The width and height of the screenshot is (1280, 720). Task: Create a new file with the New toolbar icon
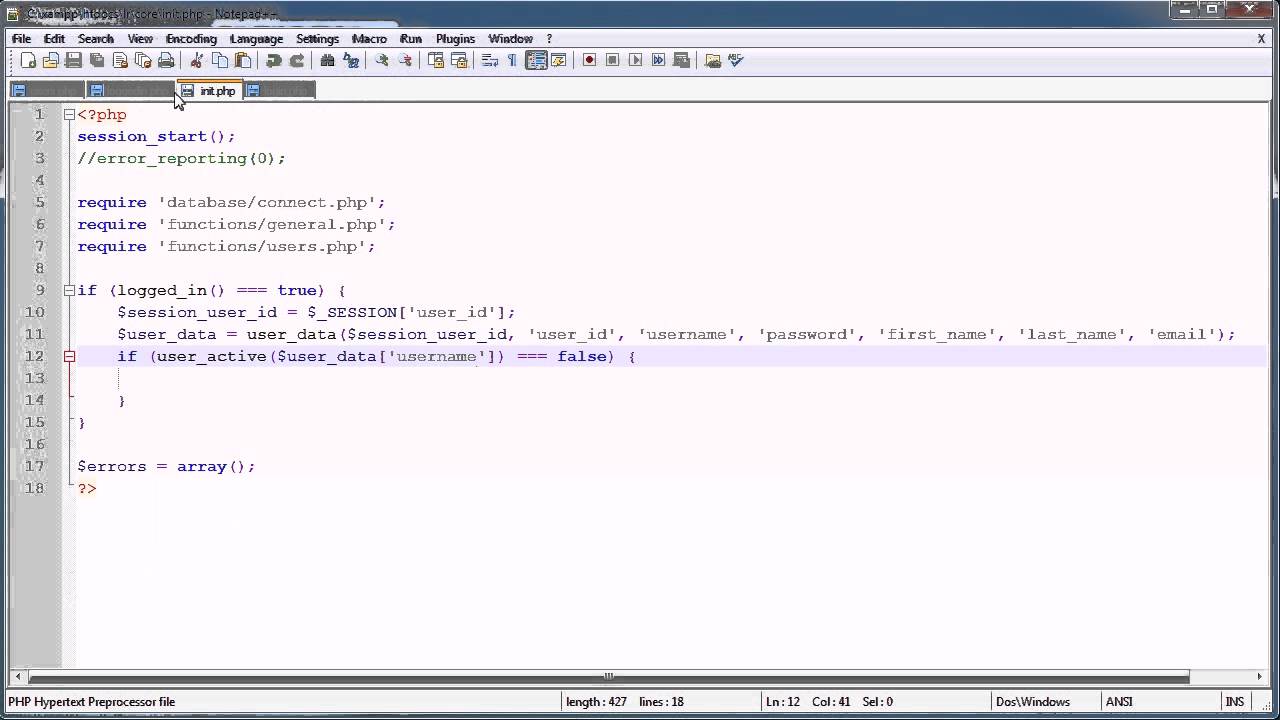point(28,61)
